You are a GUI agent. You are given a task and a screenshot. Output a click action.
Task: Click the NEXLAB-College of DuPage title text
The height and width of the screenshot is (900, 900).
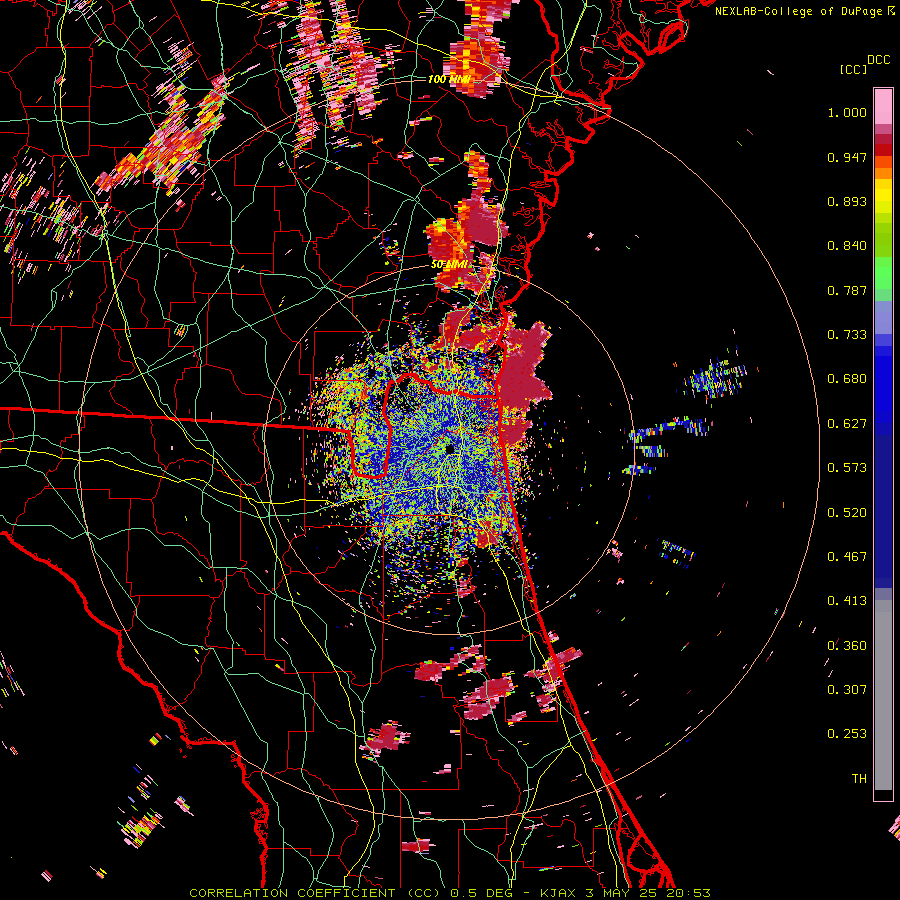click(799, 11)
